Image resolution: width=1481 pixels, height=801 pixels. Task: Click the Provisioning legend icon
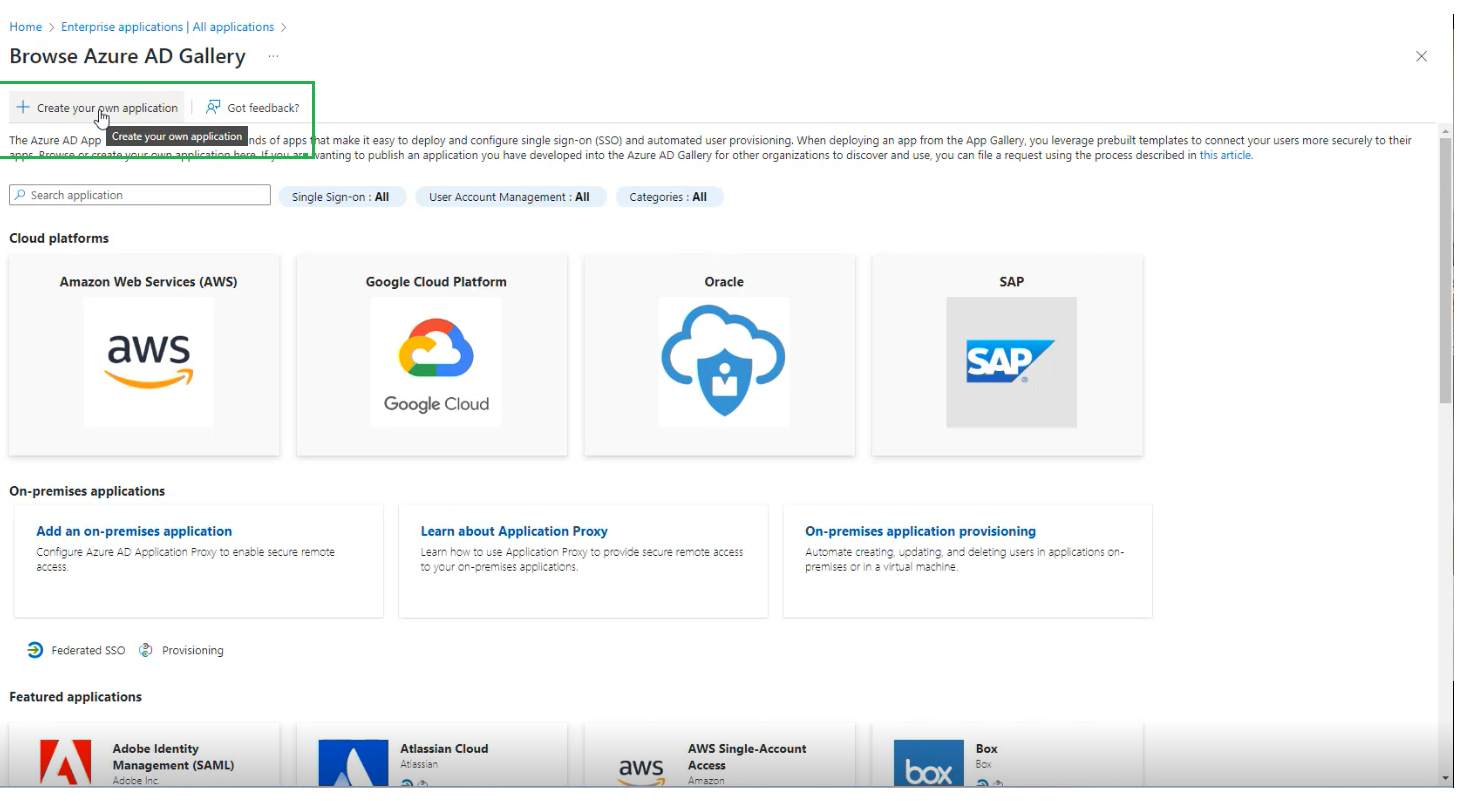pos(146,650)
